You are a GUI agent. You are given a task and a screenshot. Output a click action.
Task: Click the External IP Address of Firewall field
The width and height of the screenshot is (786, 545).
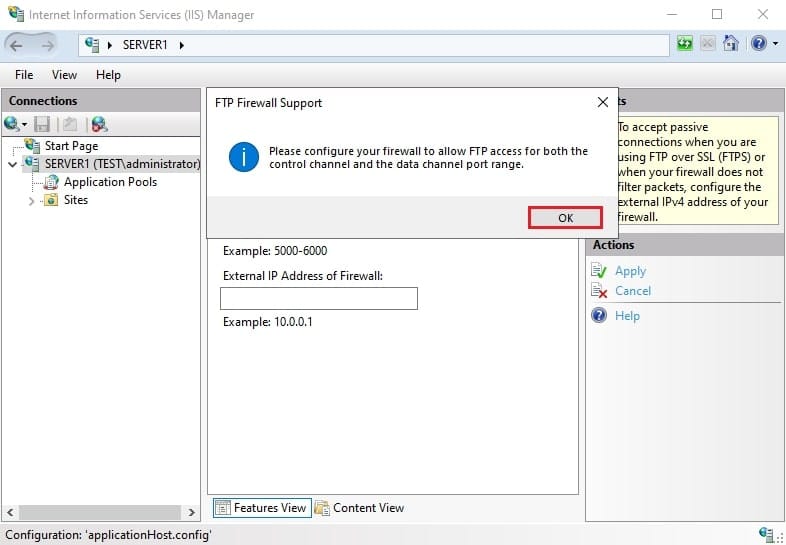tap(319, 298)
